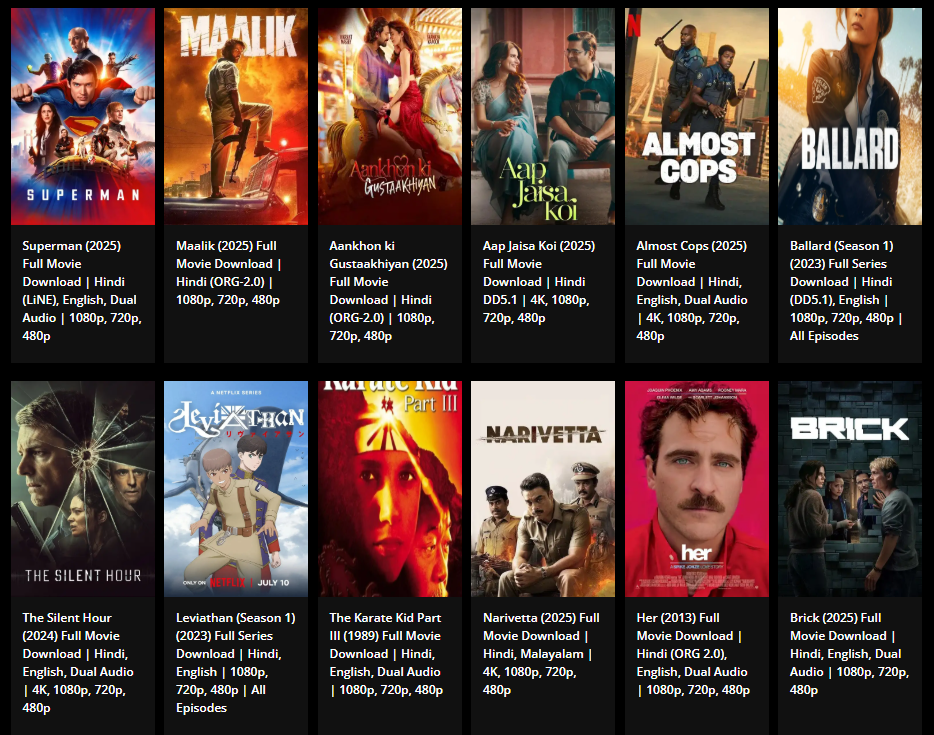Open the Almost Cops poster

pos(696,116)
